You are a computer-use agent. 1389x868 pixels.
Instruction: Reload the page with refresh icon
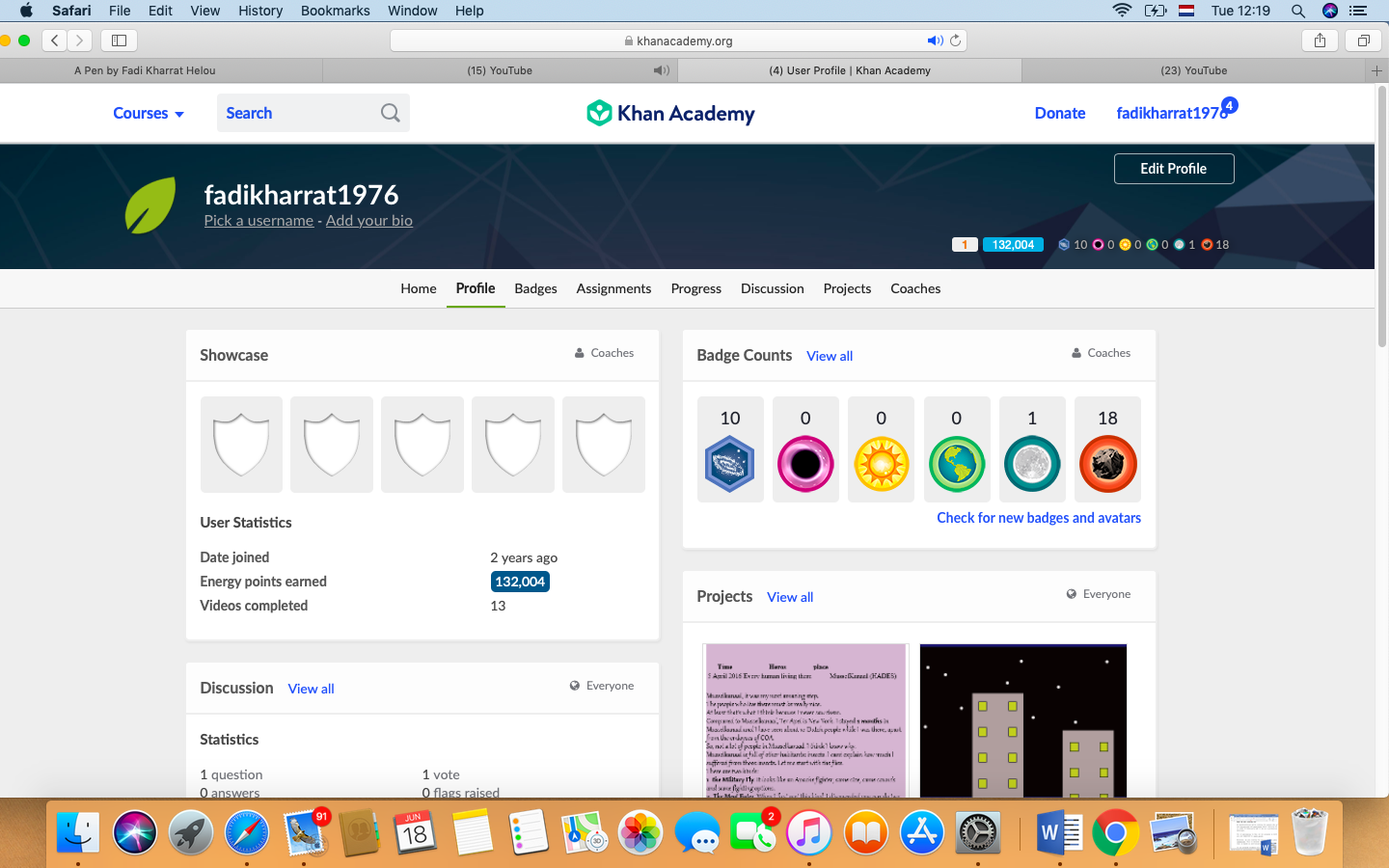point(955,41)
